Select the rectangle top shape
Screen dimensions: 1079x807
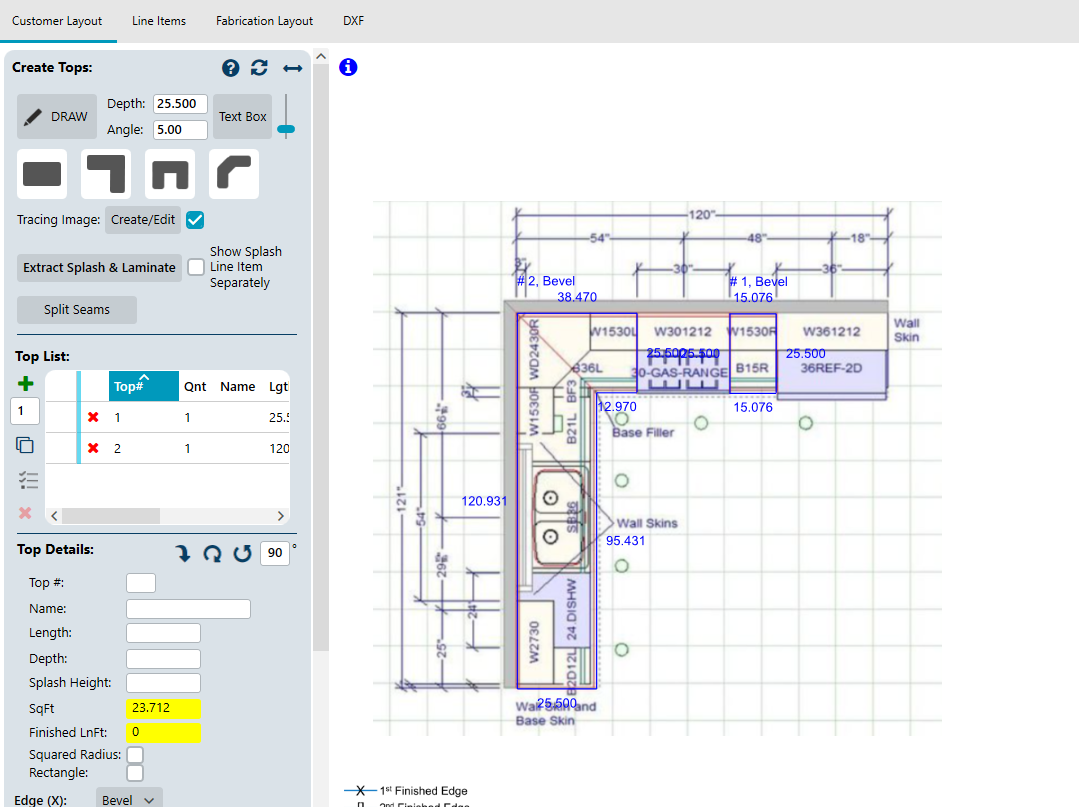click(x=42, y=174)
